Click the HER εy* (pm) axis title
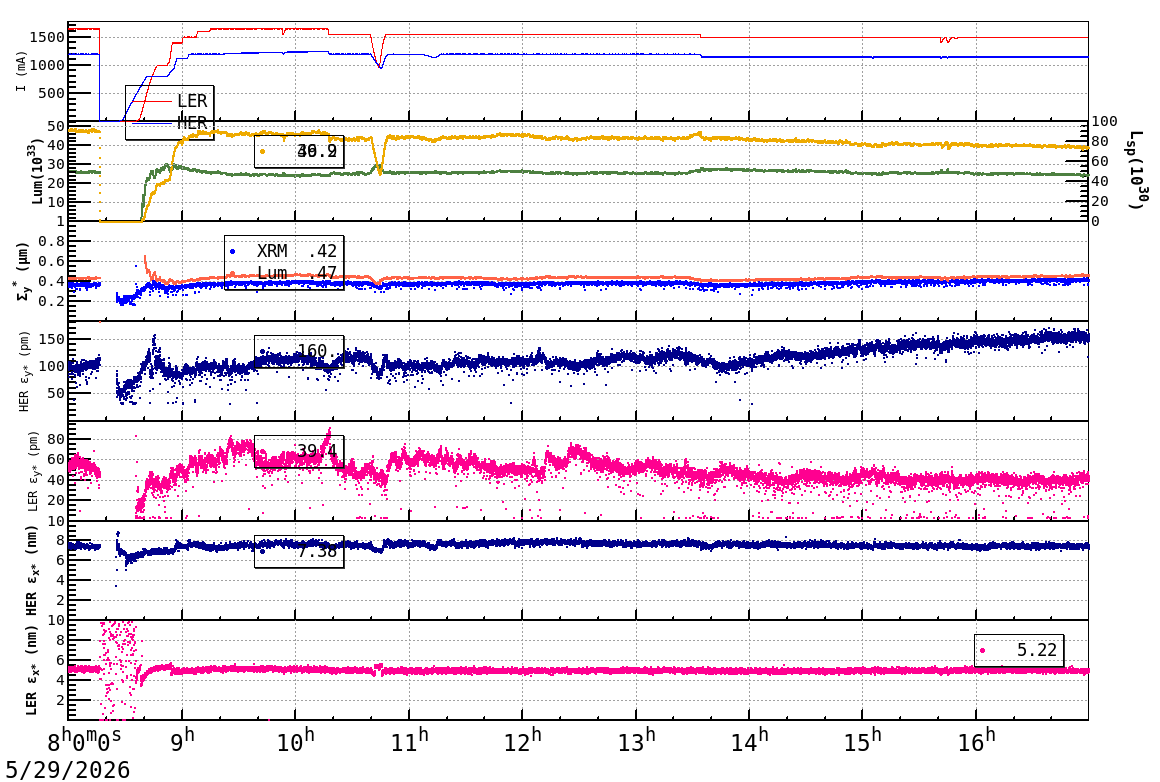The height and width of the screenshot is (782, 1160). [24, 371]
